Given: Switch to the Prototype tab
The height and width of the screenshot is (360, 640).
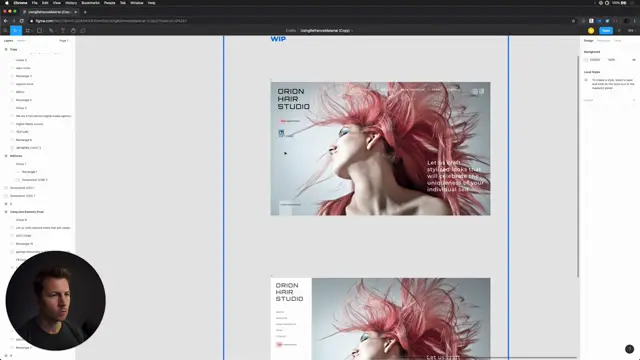Looking at the screenshot, I should pyautogui.click(x=603, y=41).
